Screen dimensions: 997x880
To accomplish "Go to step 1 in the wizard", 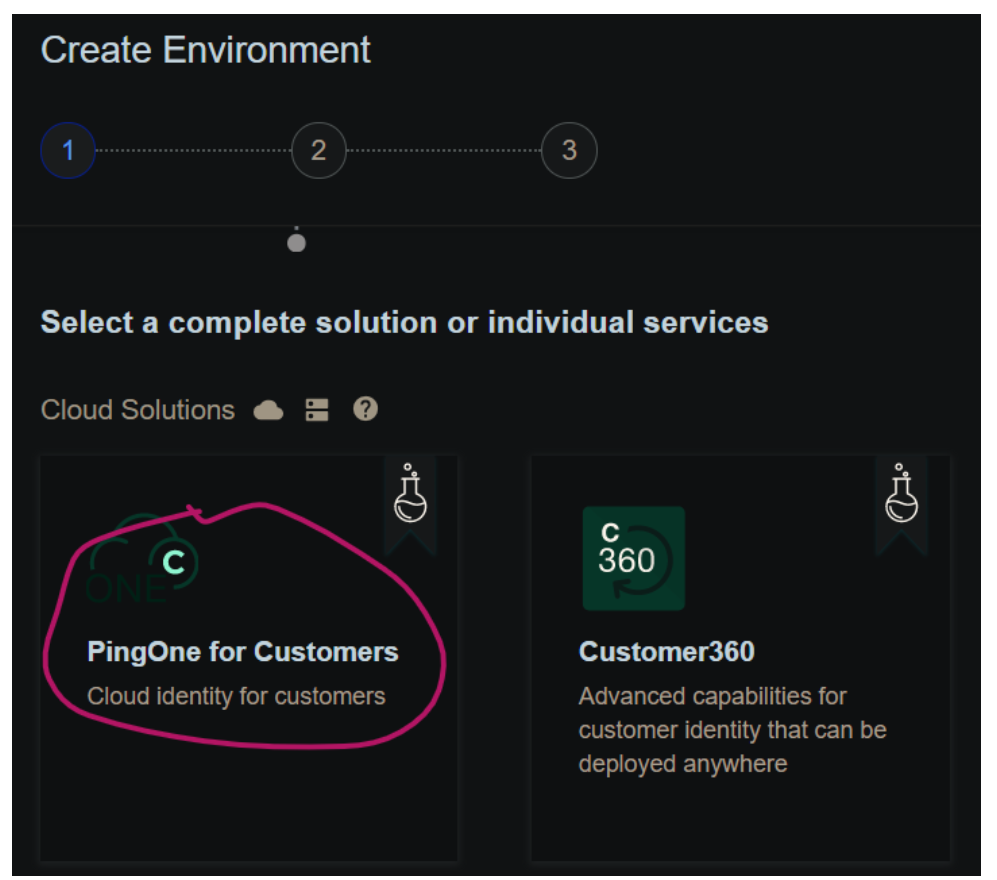I will [x=68, y=151].
